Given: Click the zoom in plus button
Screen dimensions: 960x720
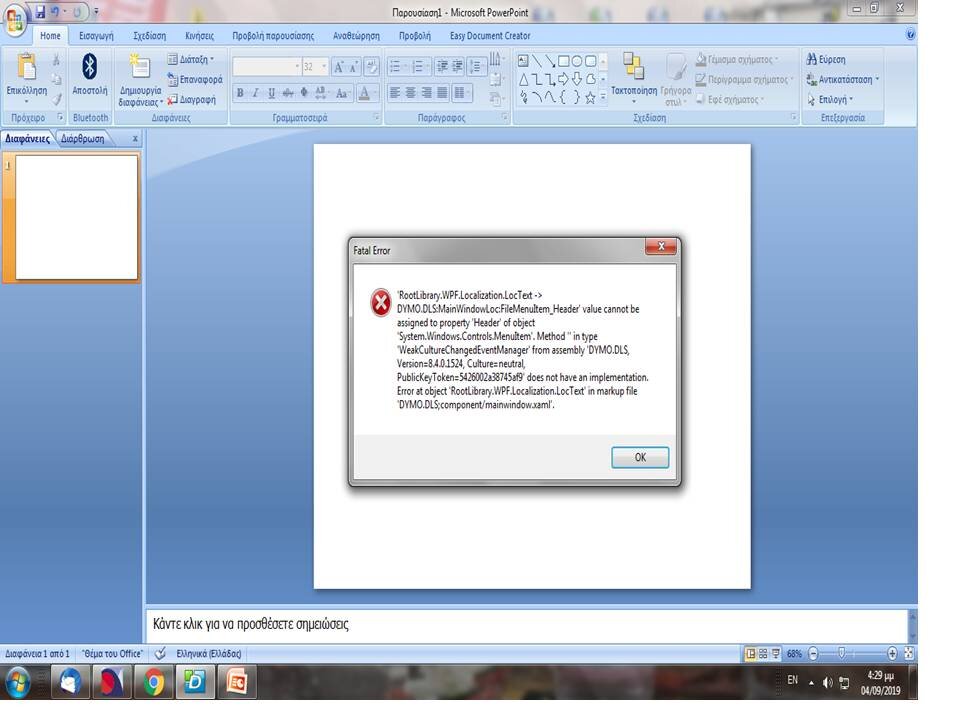Looking at the screenshot, I should tap(892, 654).
